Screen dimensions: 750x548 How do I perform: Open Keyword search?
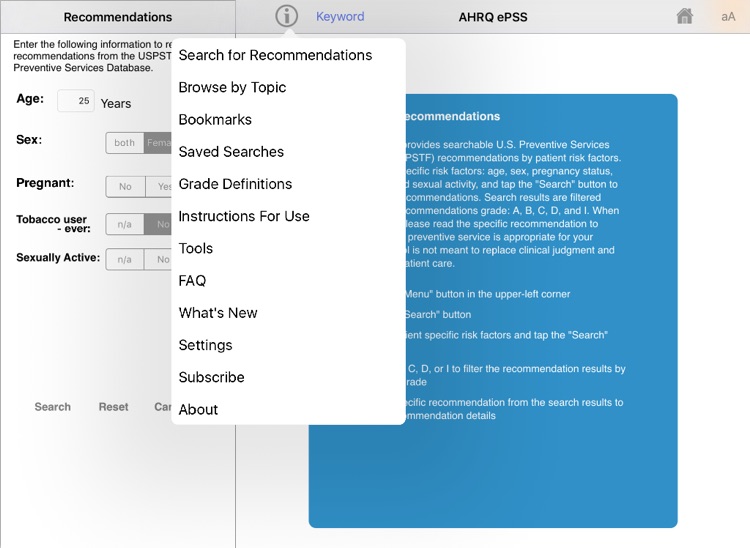[340, 16]
